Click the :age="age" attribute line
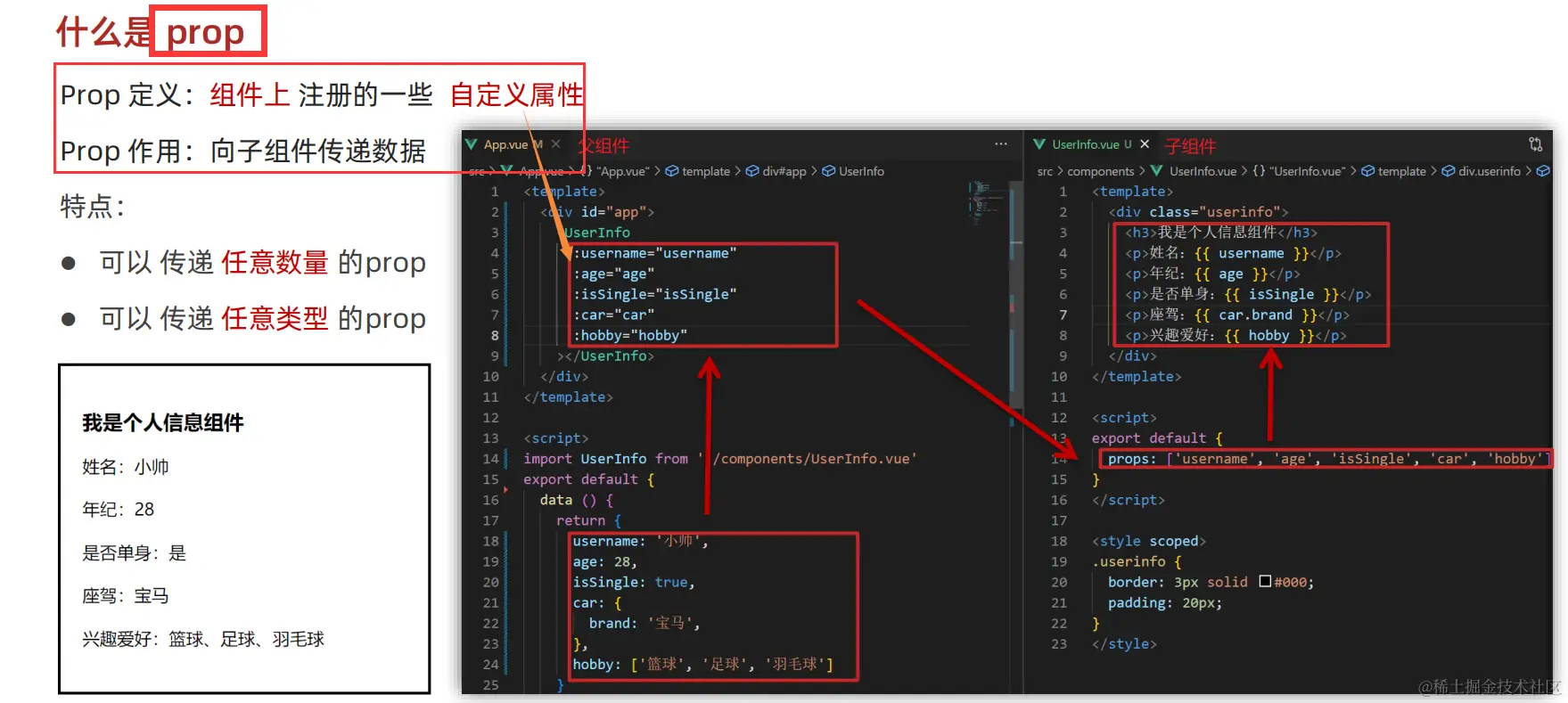Viewport: 1568px width, 703px height. click(x=614, y=274)
